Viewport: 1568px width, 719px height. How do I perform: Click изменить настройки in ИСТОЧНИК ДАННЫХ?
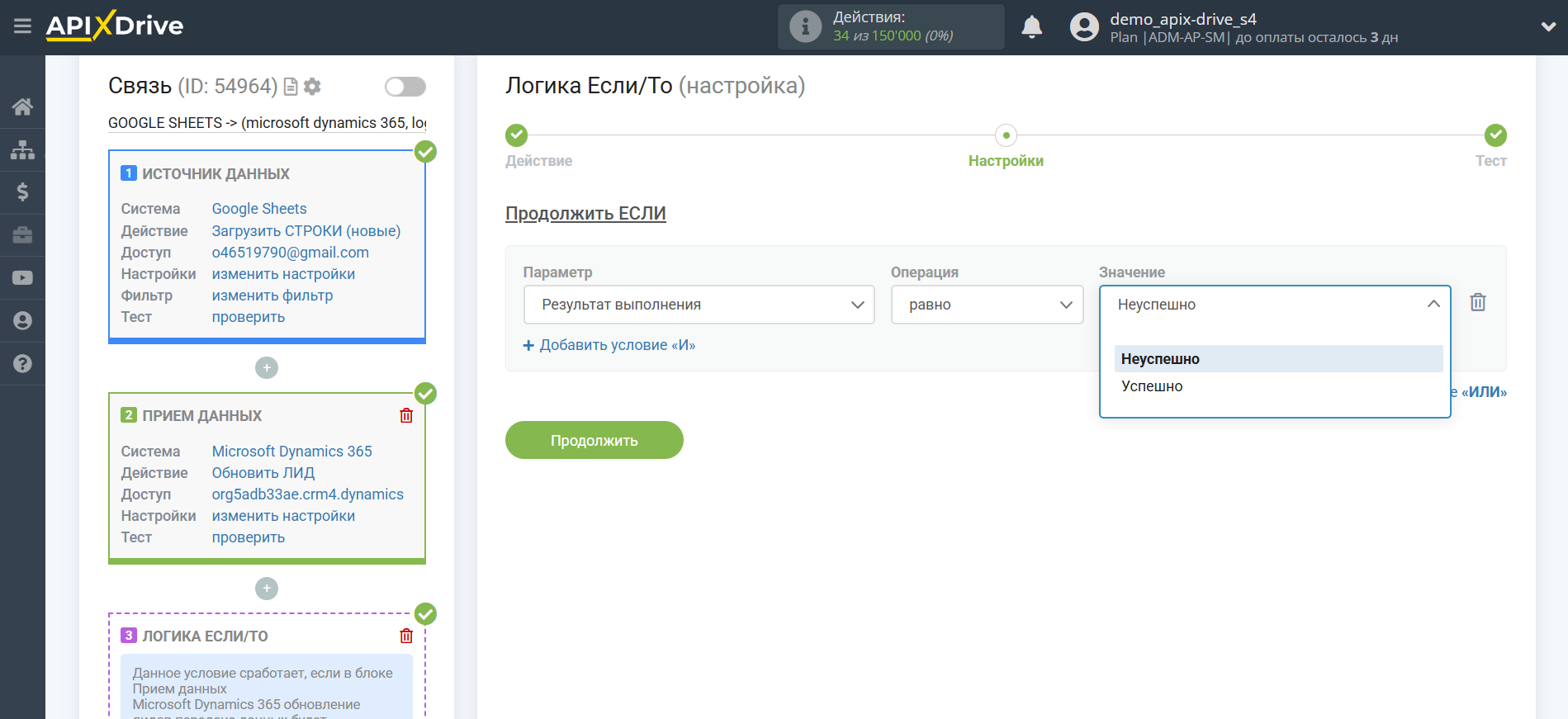click(283, 274)
